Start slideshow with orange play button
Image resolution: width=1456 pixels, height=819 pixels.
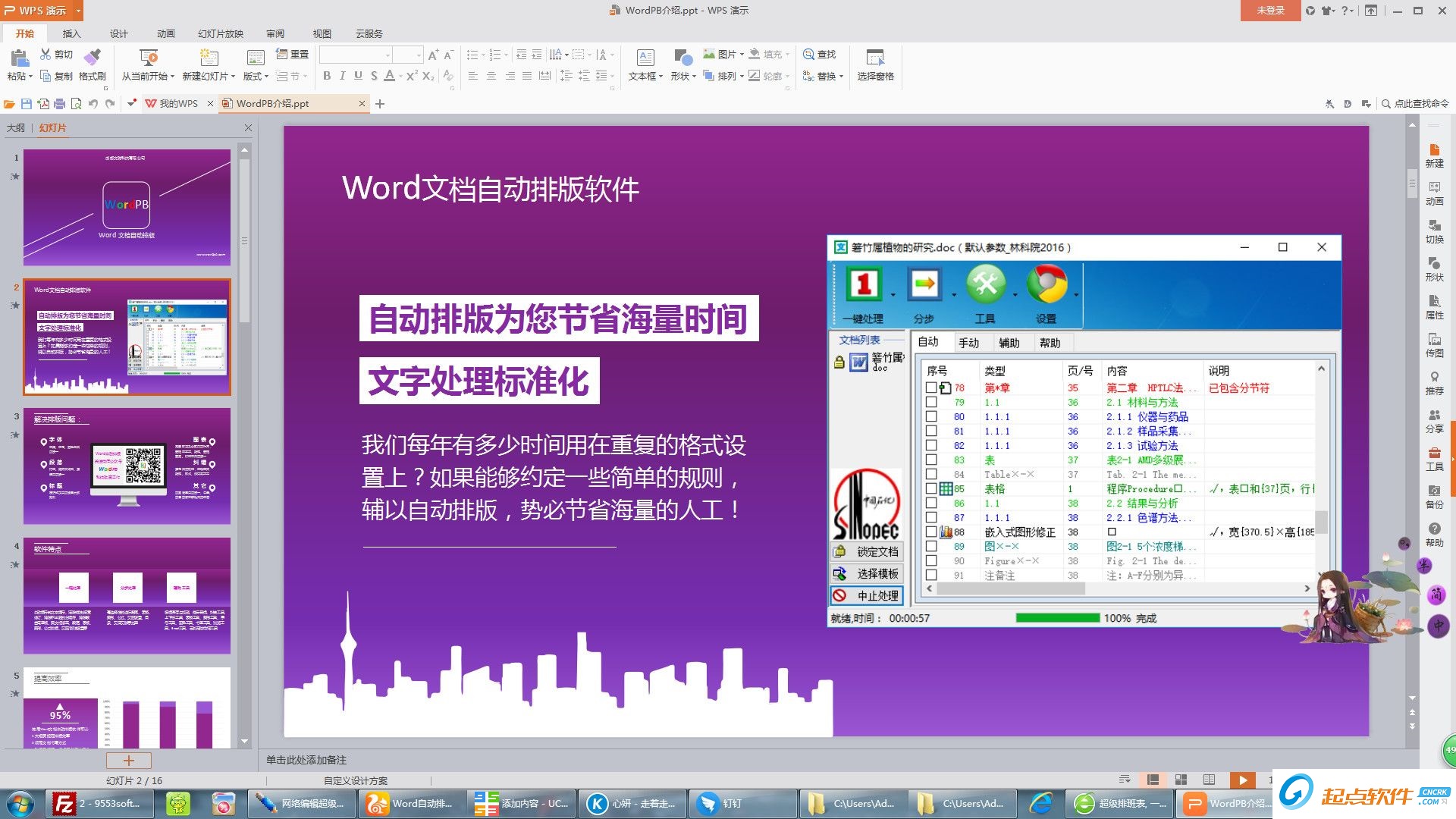pyautogui.click(x=1242, y=780)
